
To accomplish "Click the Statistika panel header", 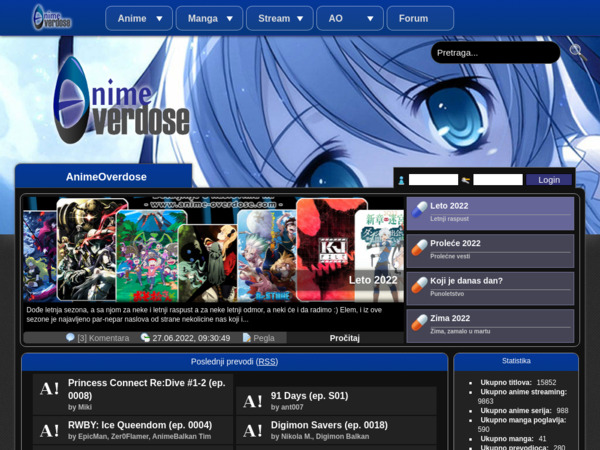I will tap(516, 361).
